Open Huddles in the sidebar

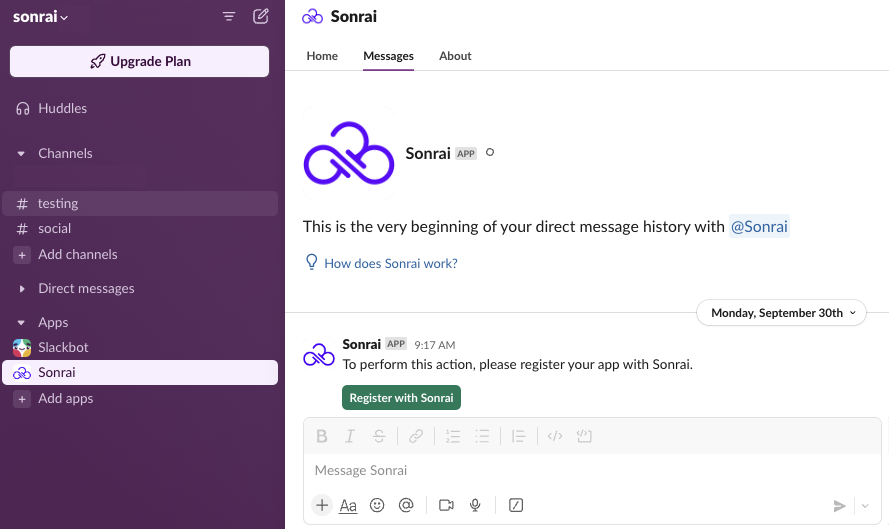62,108
